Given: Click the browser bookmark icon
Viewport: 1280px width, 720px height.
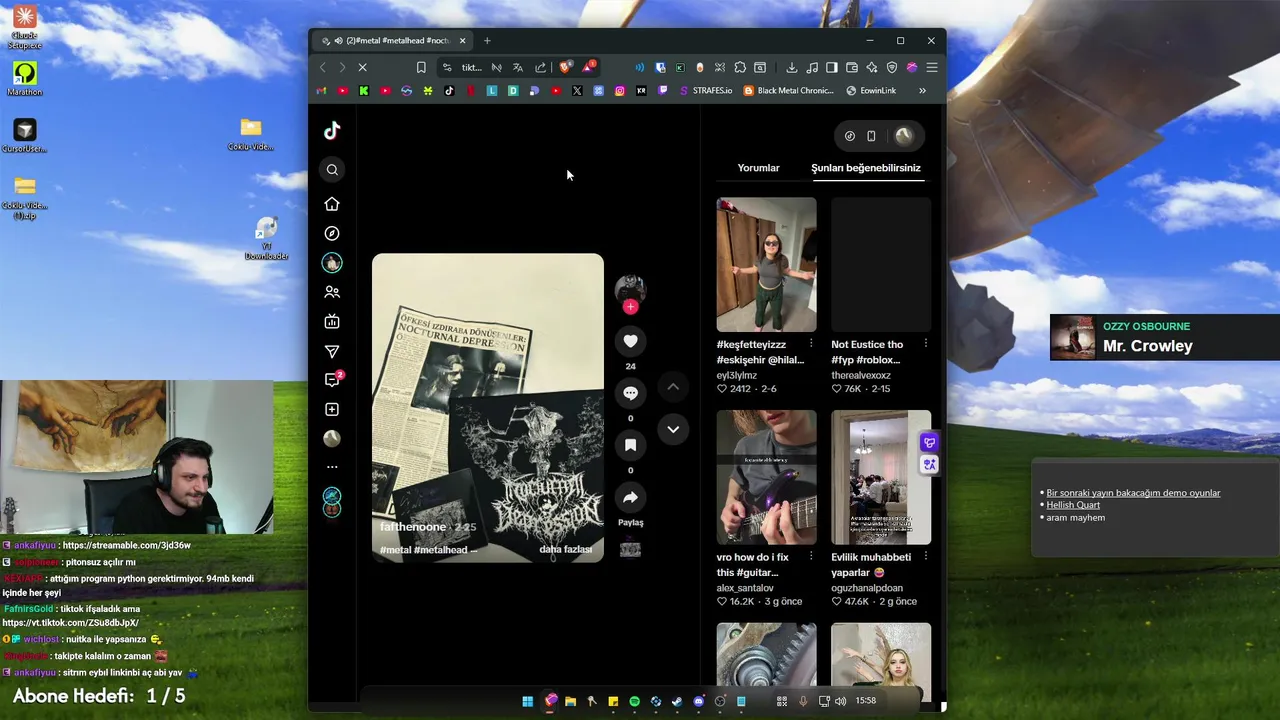Looking at the screenshot, I should 421,67.
